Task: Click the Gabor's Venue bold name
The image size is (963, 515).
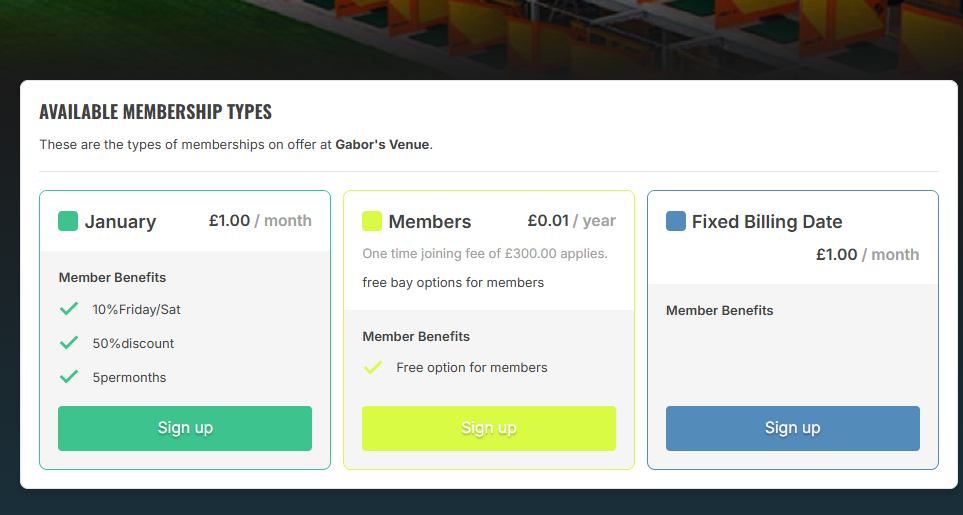Action: 382,145
